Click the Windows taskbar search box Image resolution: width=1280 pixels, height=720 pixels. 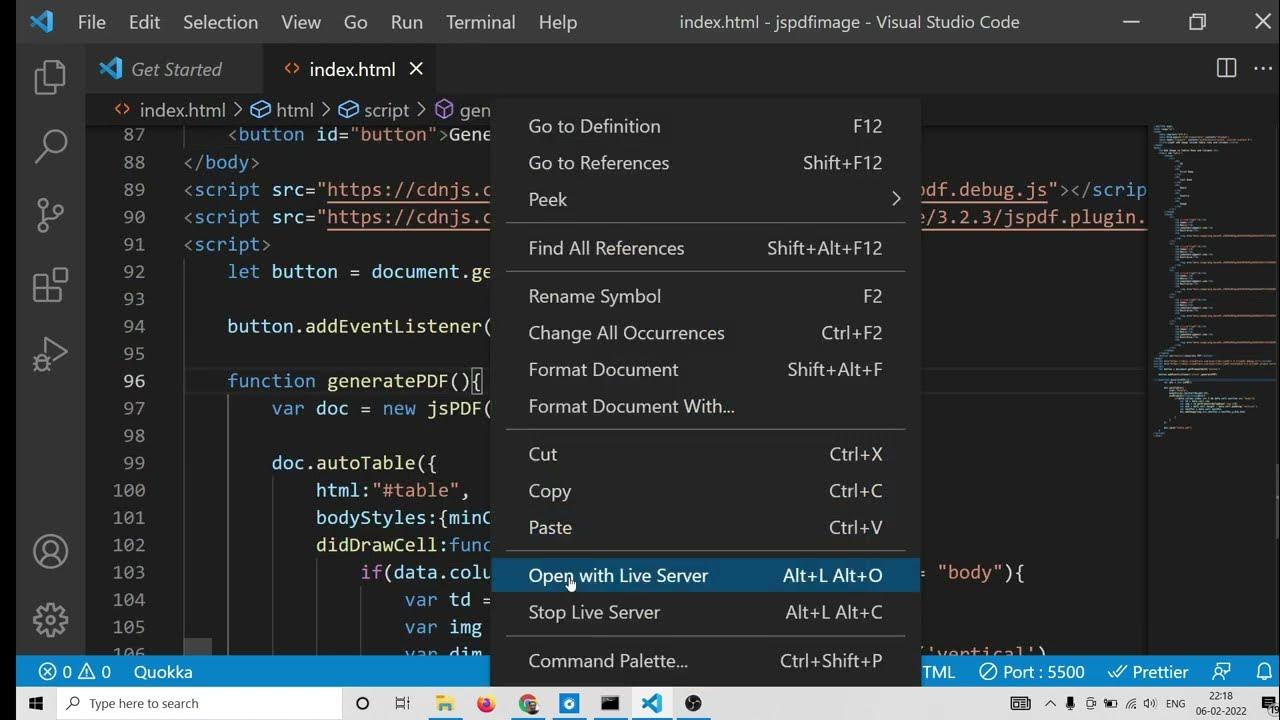click(200, 703)
